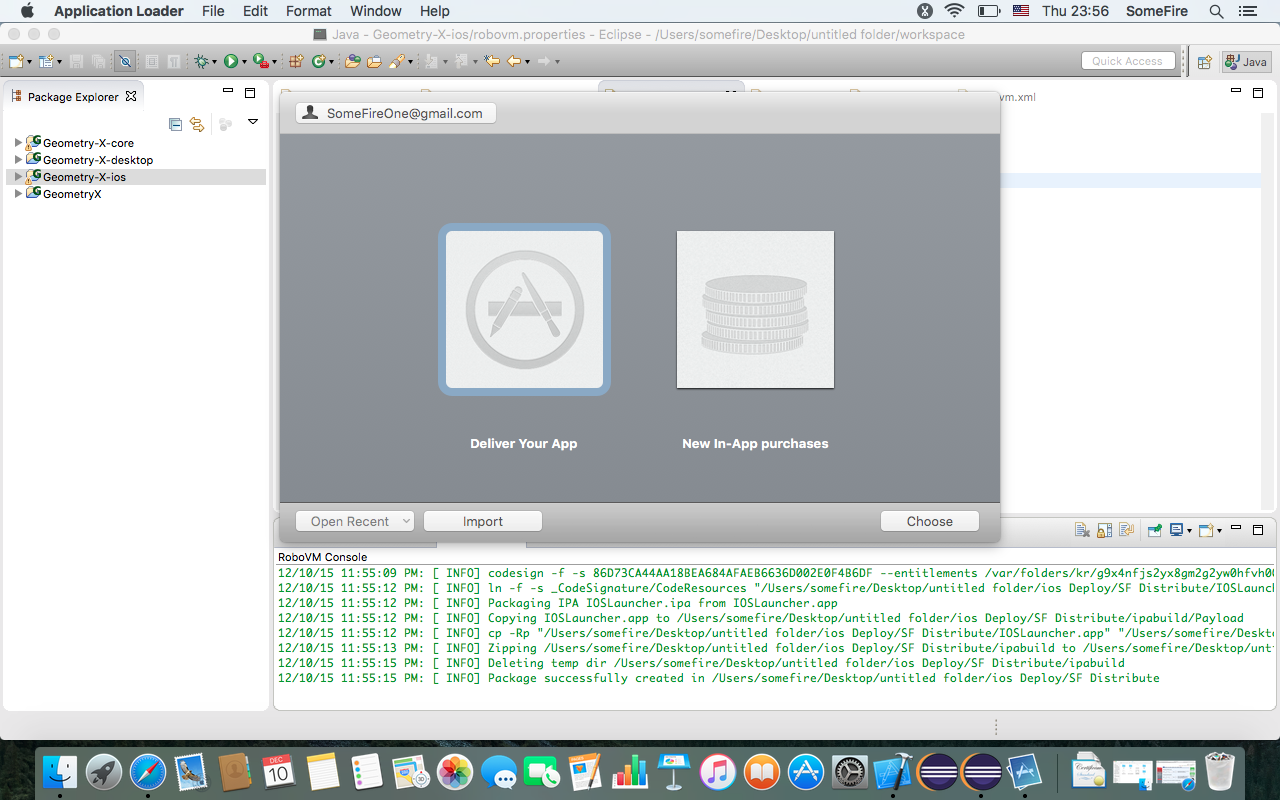
Task: Toggle Link with Editor in Package Explorer
Action: click(x=197, y=124)
